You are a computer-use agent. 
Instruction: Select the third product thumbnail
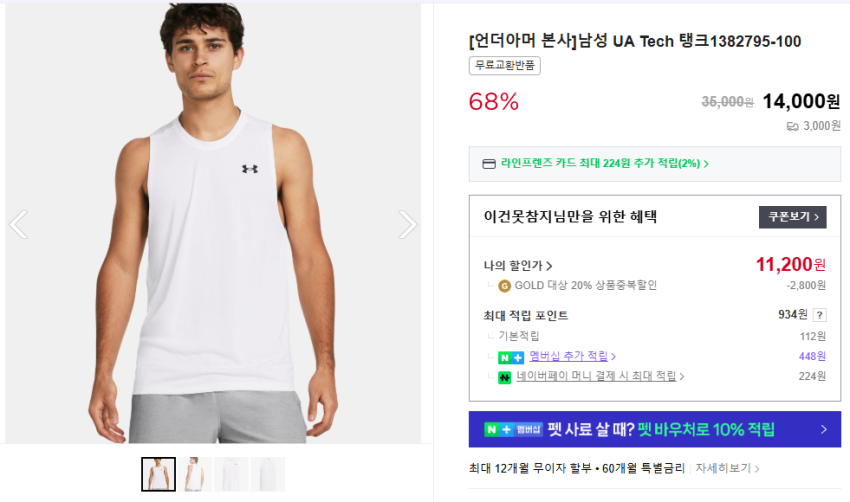click(230, 474)
